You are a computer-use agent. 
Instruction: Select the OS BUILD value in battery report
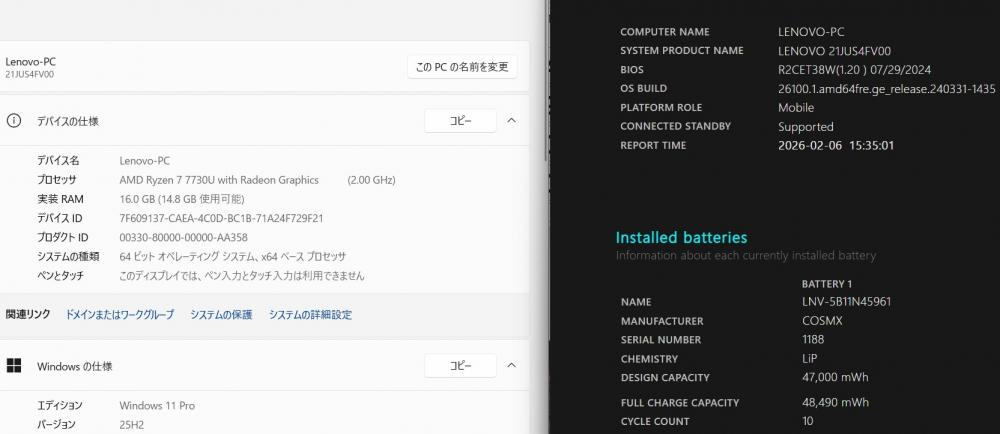(886, 89)
